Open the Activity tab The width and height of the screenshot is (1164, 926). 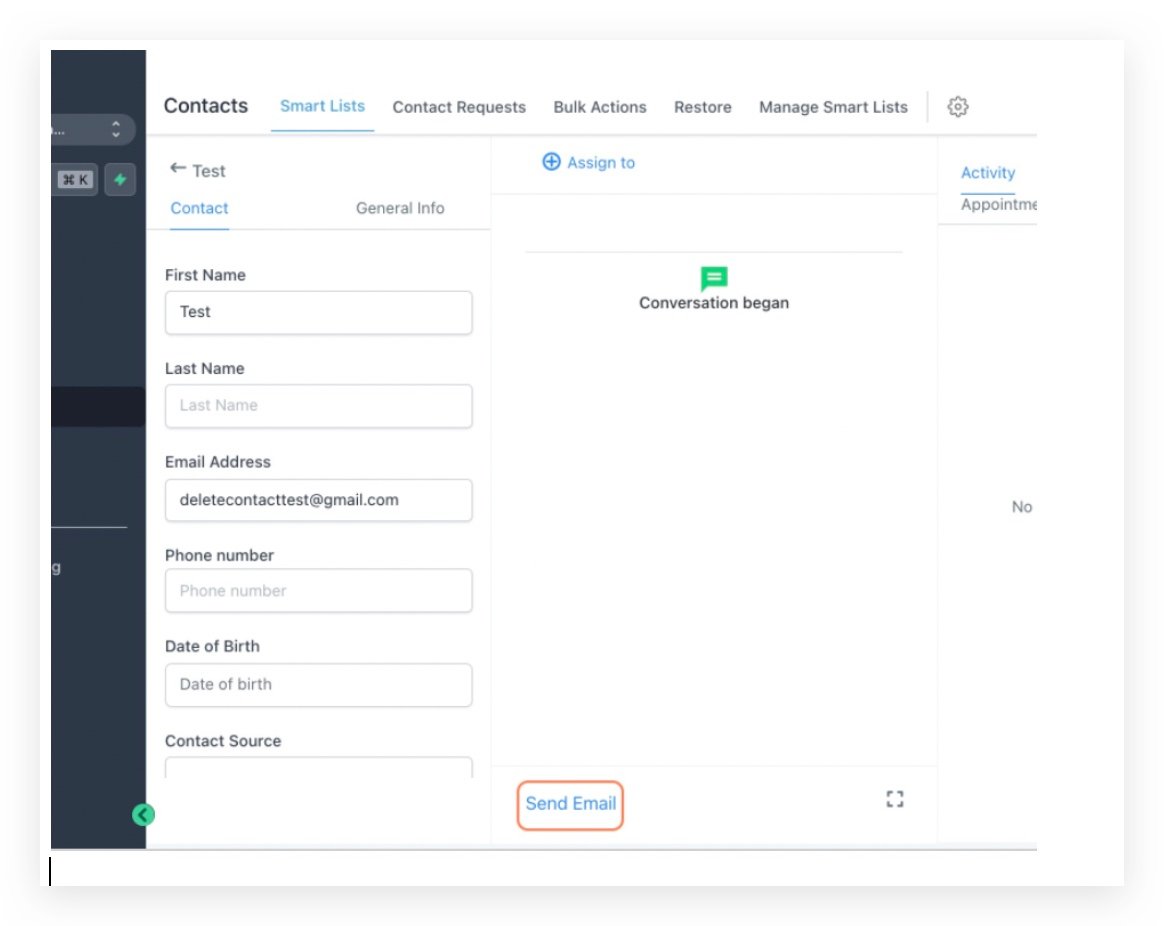[x=988, y=173]
